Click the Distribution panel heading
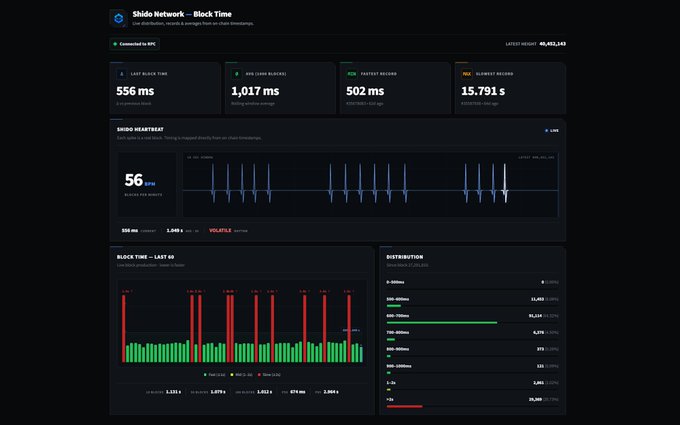The width and height of the screenshot is (680, 425). pyautogui.click(x=405, y=257)
